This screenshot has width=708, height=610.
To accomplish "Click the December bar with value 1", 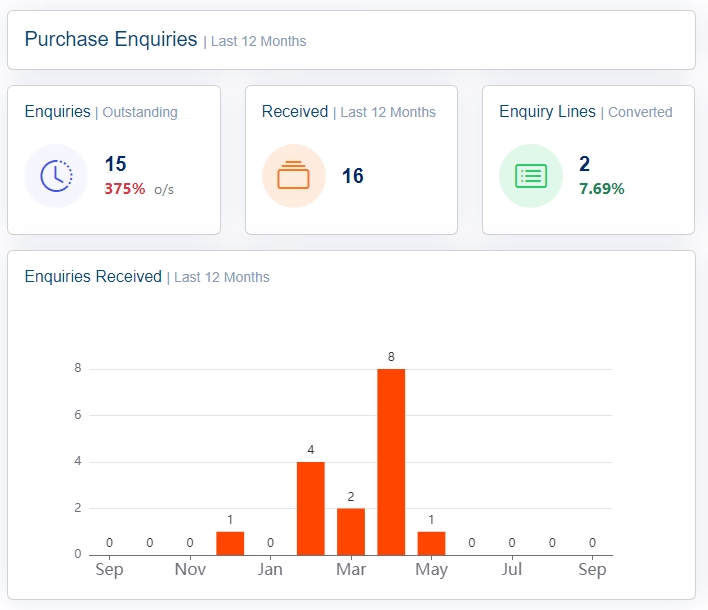I will click(230, 543).
